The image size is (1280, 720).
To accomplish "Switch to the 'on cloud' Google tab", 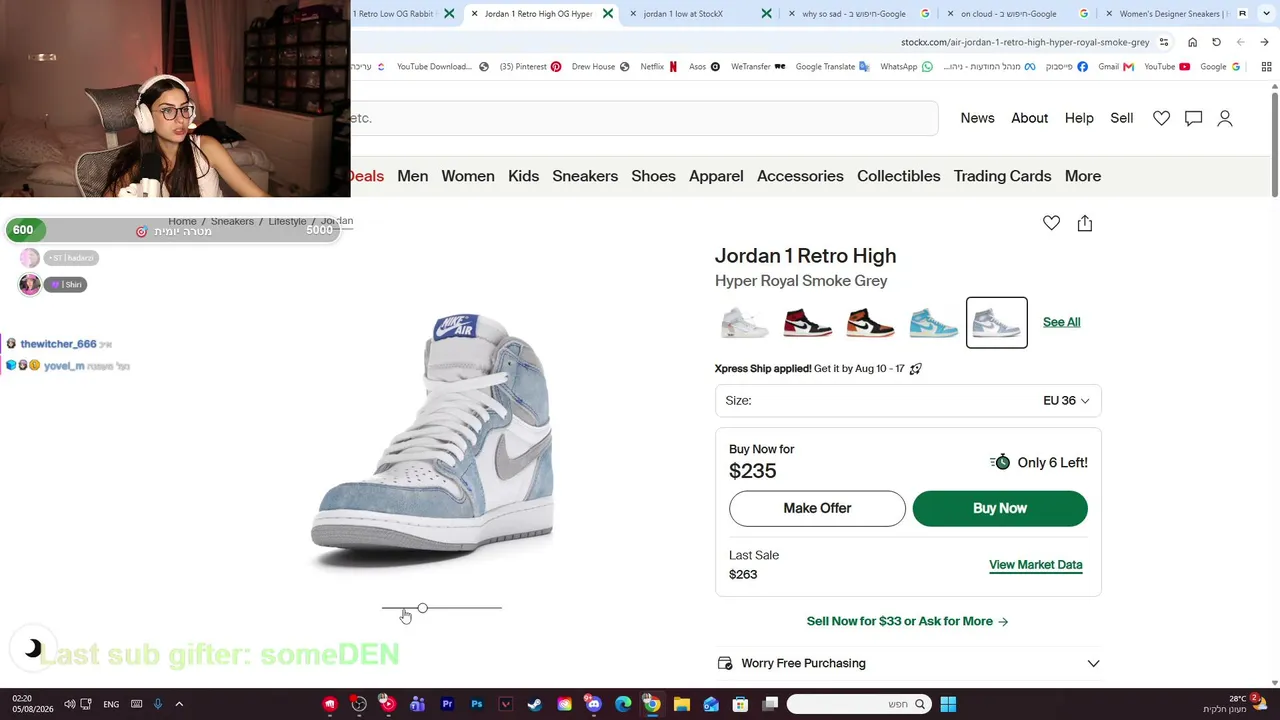I will (x=1018, y=14).
